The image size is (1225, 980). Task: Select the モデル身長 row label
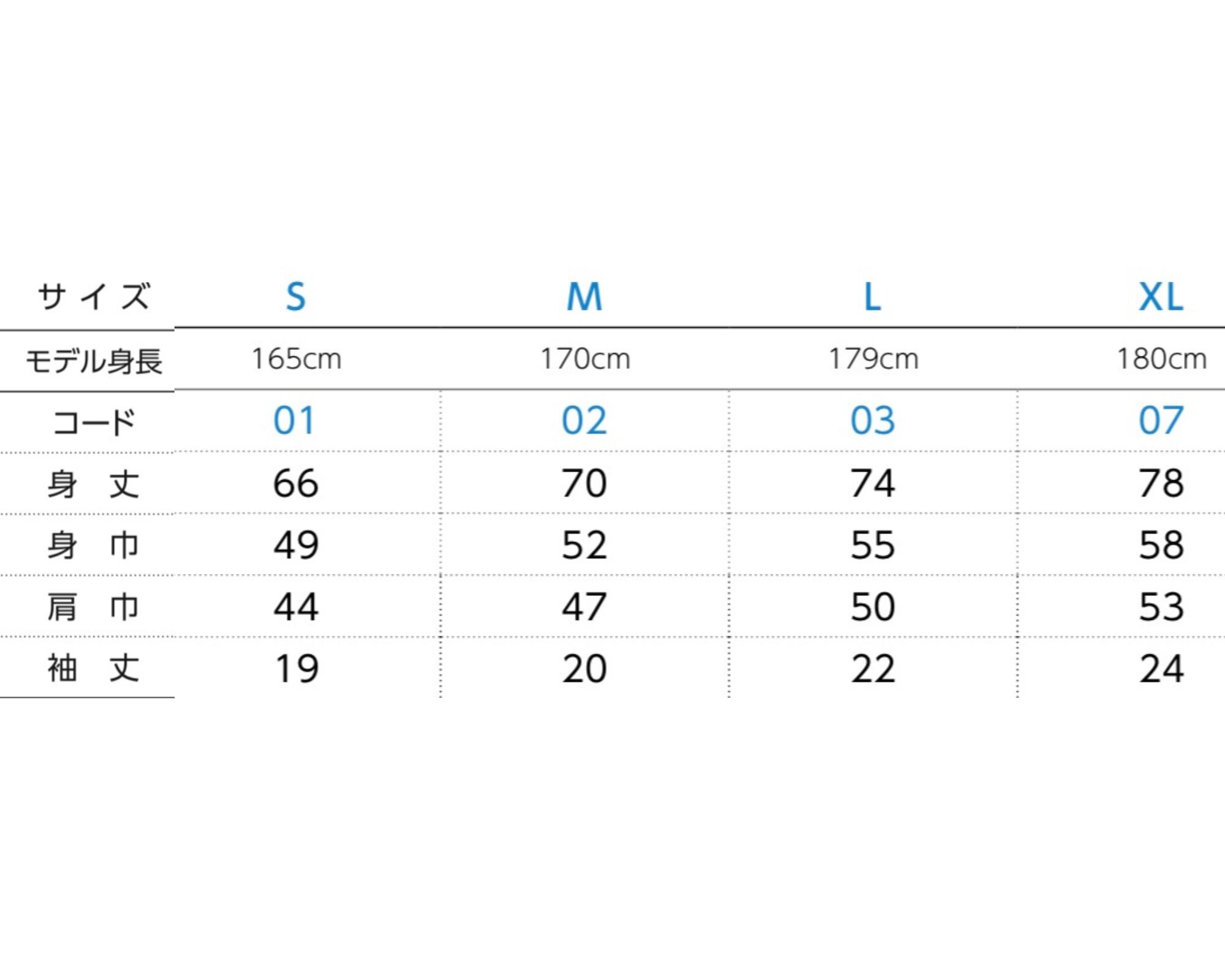coord(94,361)
